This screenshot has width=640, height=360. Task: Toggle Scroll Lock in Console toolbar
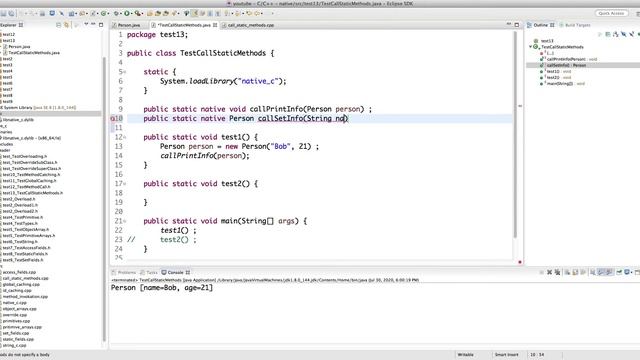[x=575, y=272]
